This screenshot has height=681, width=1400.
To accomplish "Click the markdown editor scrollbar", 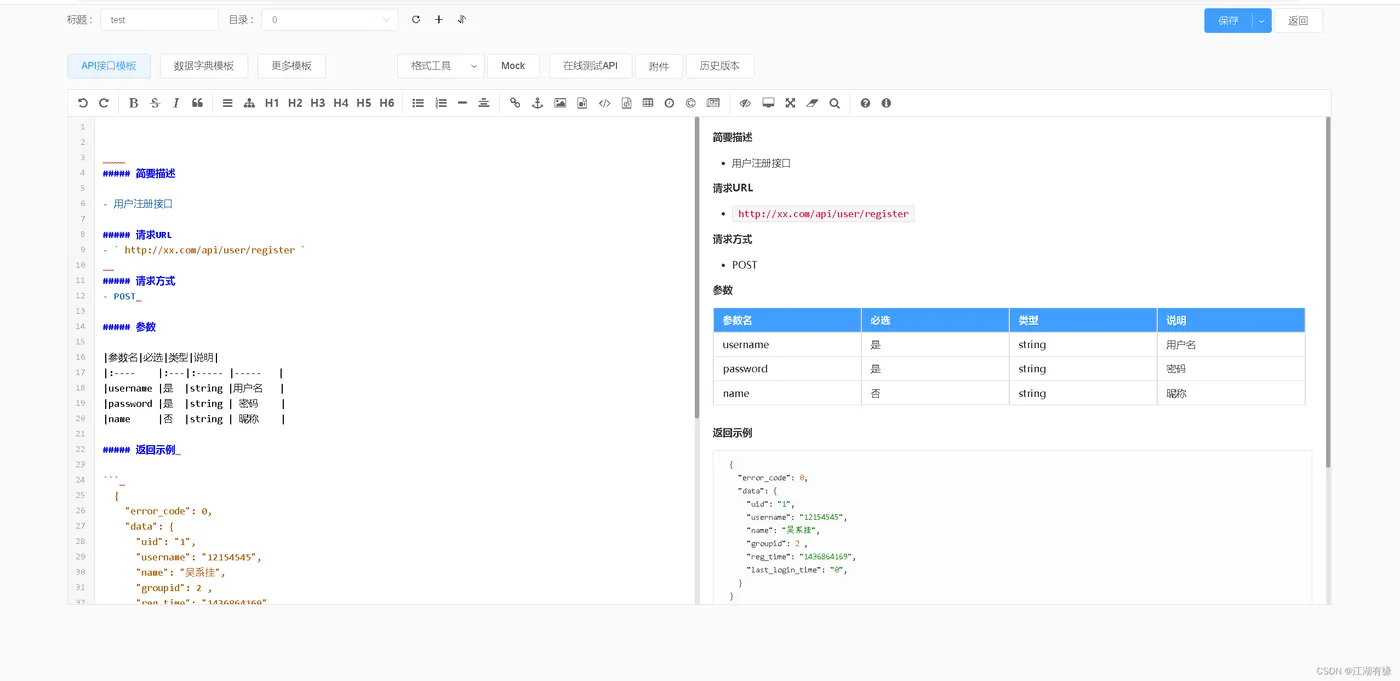I will (x=697, y=268).
